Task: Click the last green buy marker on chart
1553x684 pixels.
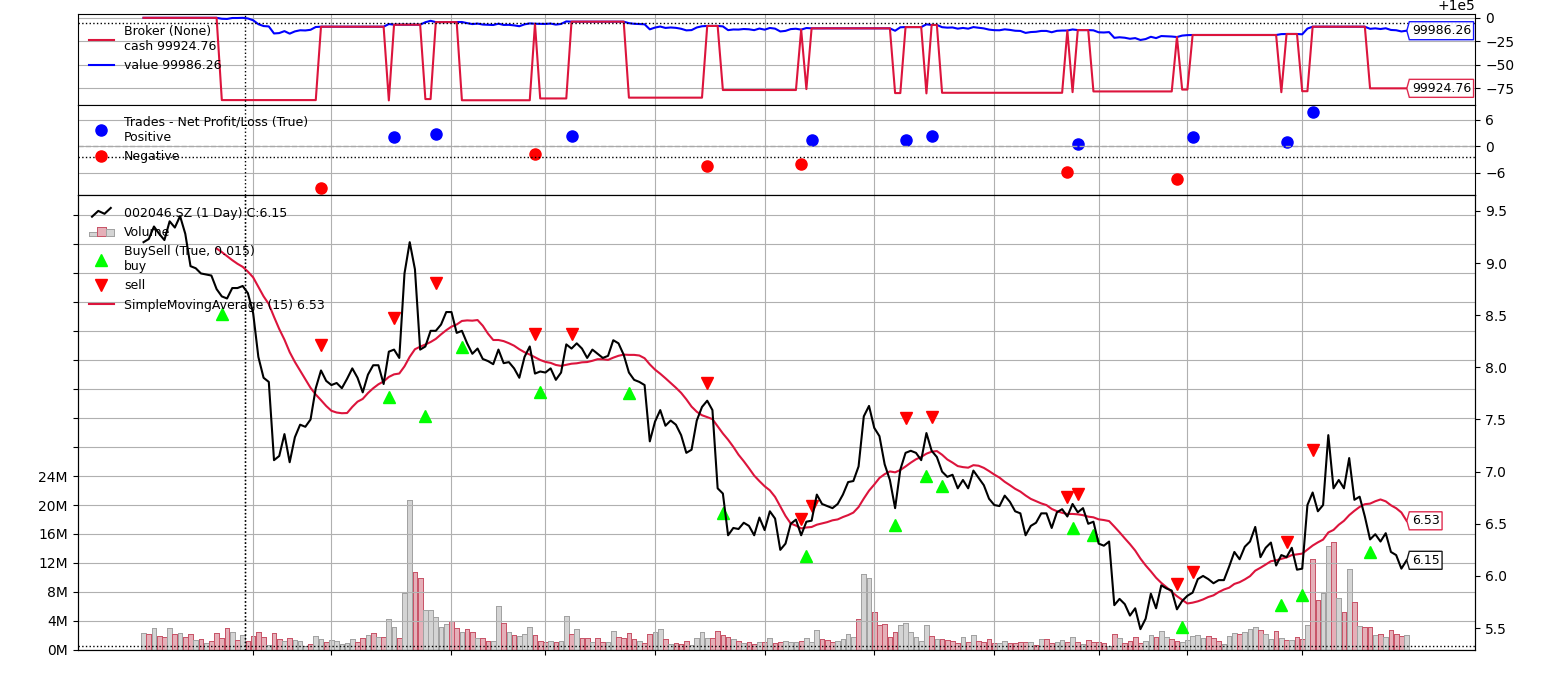Action: tap(1370, 552)
